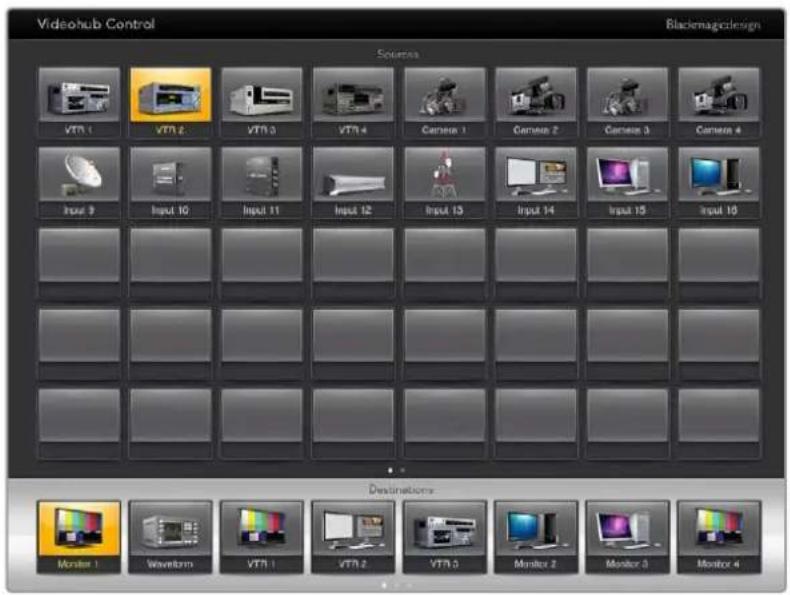
Task: Select Camera 1 as source
Action: [444, 102]
